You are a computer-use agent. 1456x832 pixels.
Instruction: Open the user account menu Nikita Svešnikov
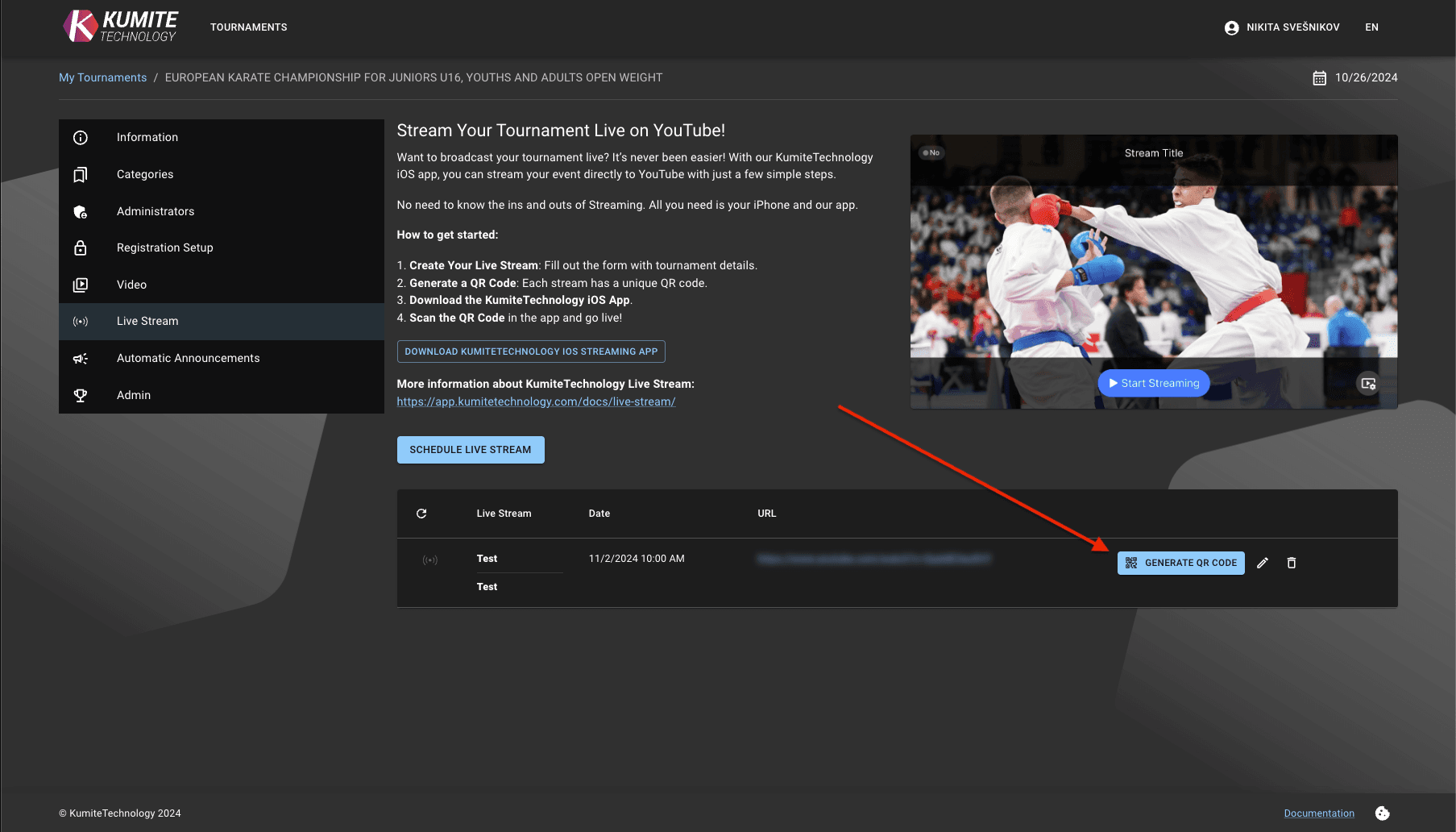pyautogui.click(x=1282, y=27)
